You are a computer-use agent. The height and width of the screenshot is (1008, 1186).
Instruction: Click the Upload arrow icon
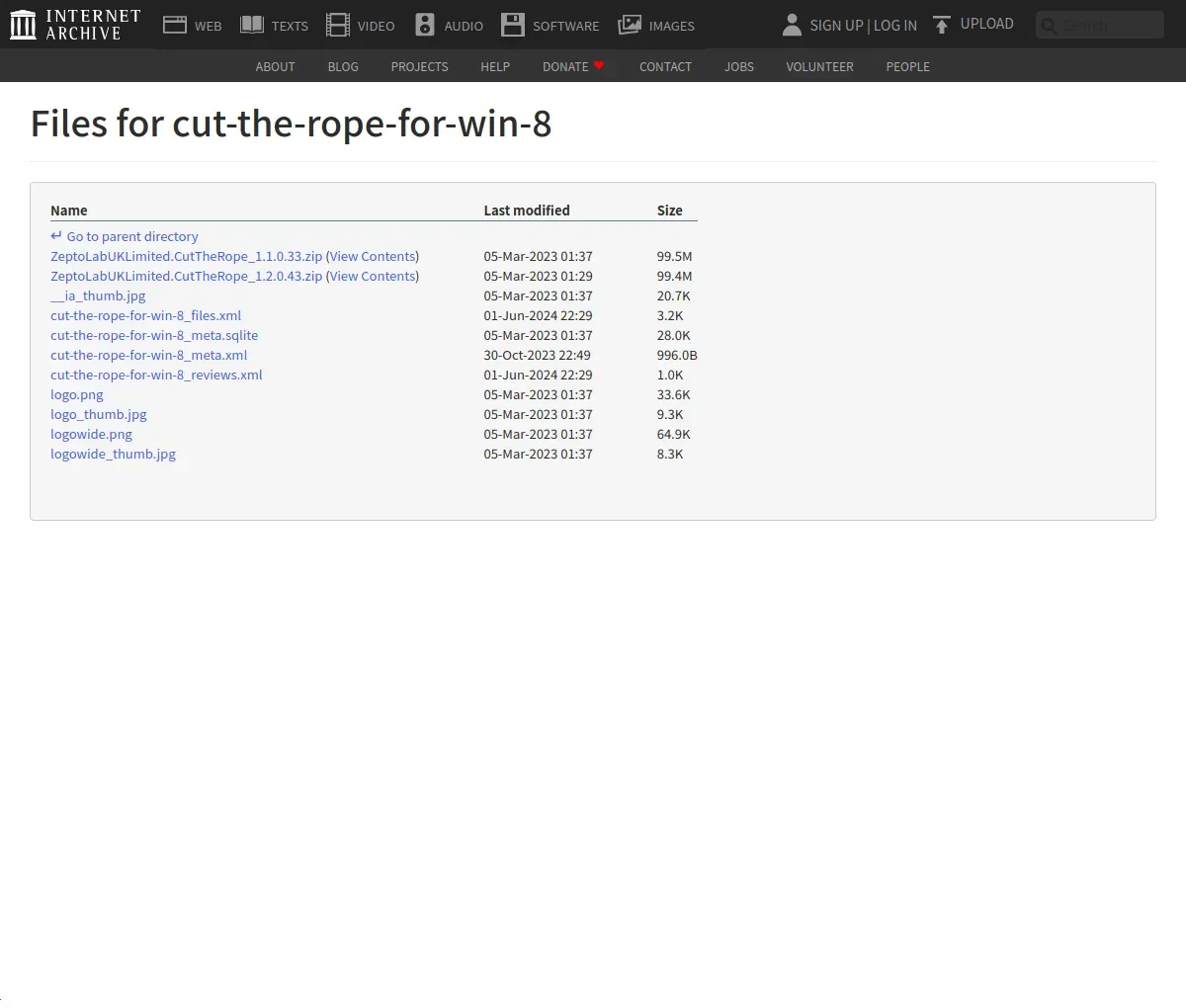(942, 25)
